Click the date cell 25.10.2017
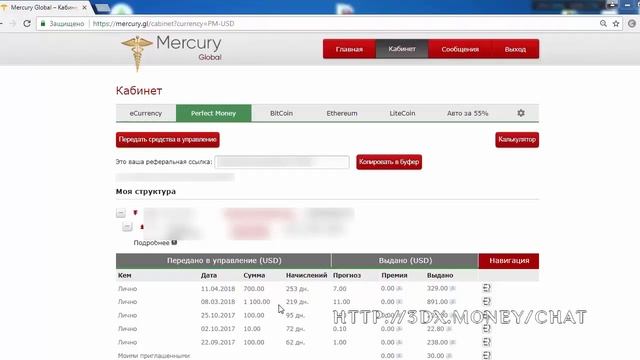This screenshot has width=640, height=360. (218, 316)
